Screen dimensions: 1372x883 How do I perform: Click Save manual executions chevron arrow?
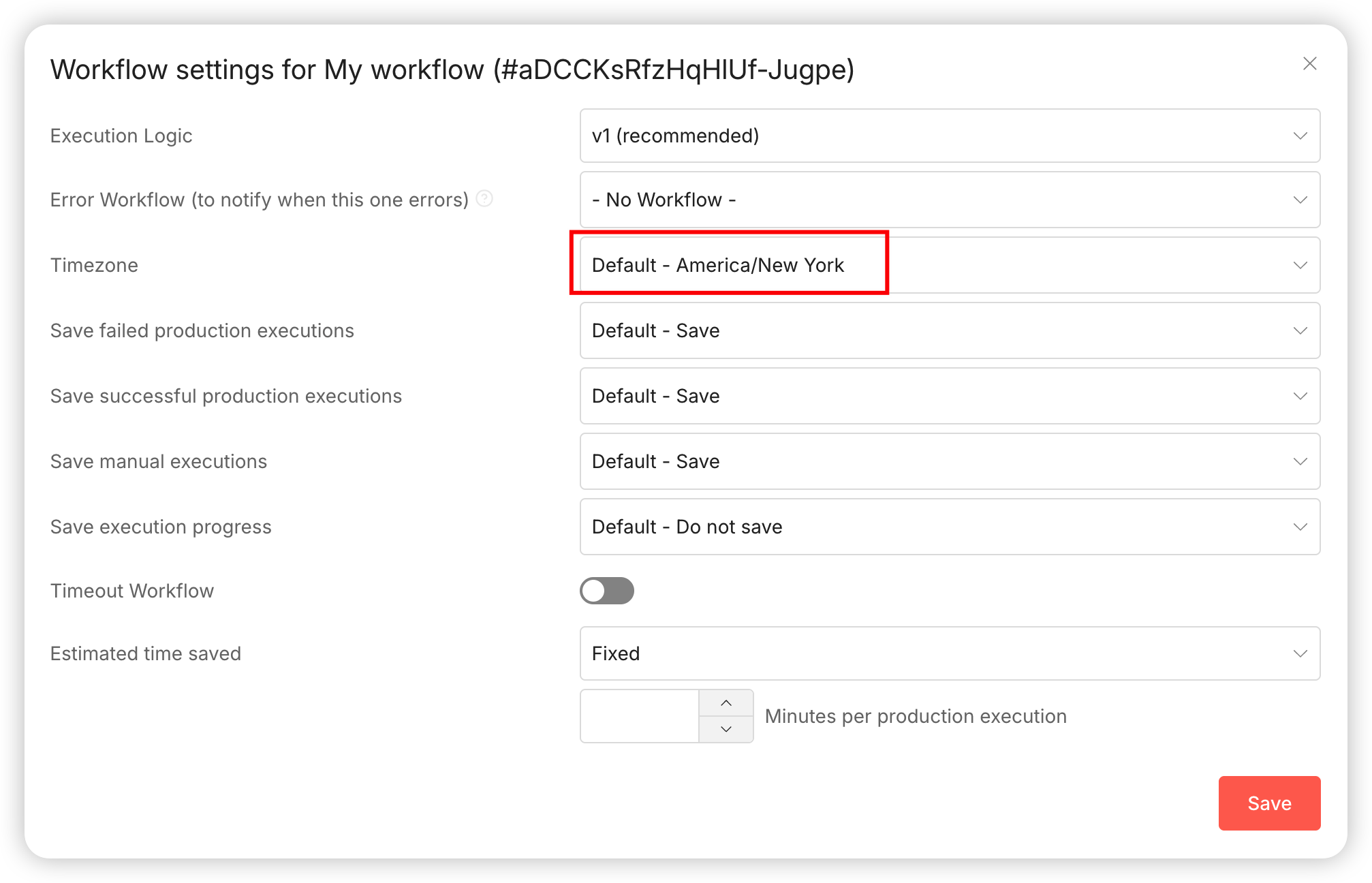pyautogui.click(x=1300, y=461)
